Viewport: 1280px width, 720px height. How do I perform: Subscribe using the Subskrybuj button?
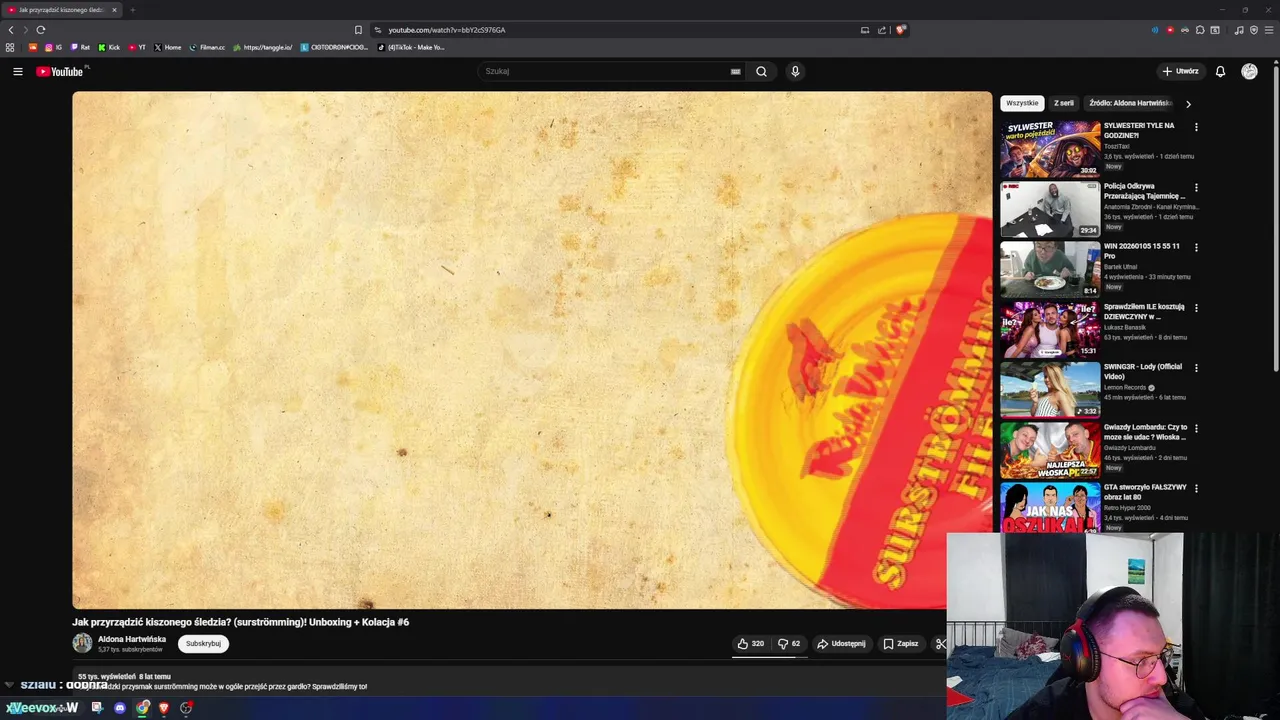coord(203,644)
